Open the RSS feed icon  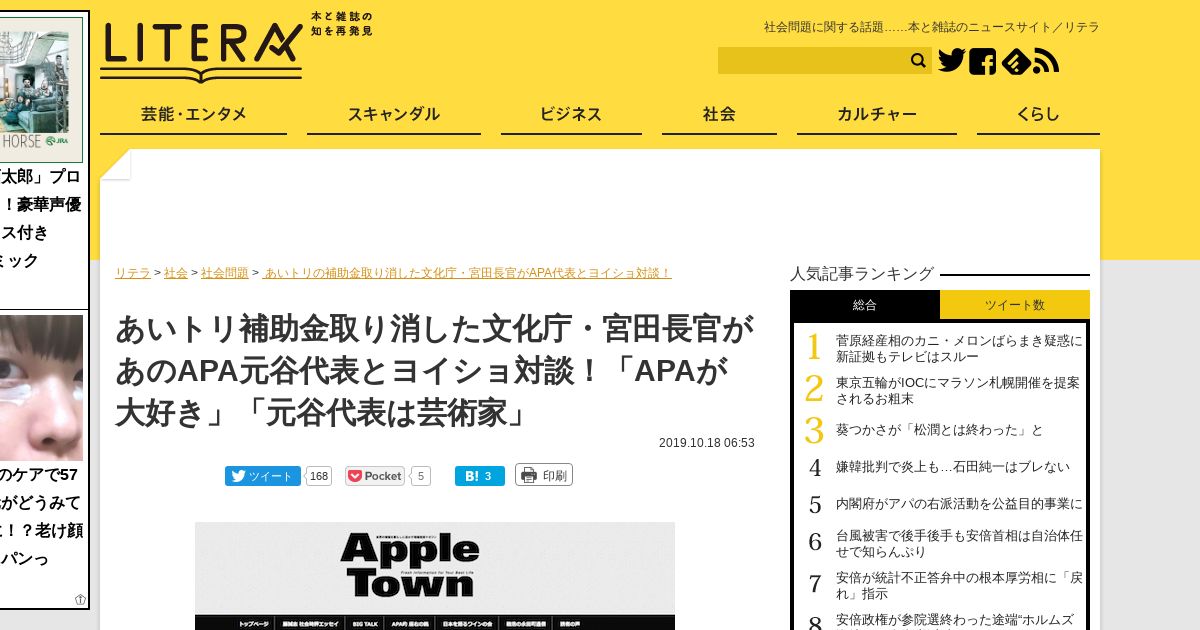(1046, 61)
